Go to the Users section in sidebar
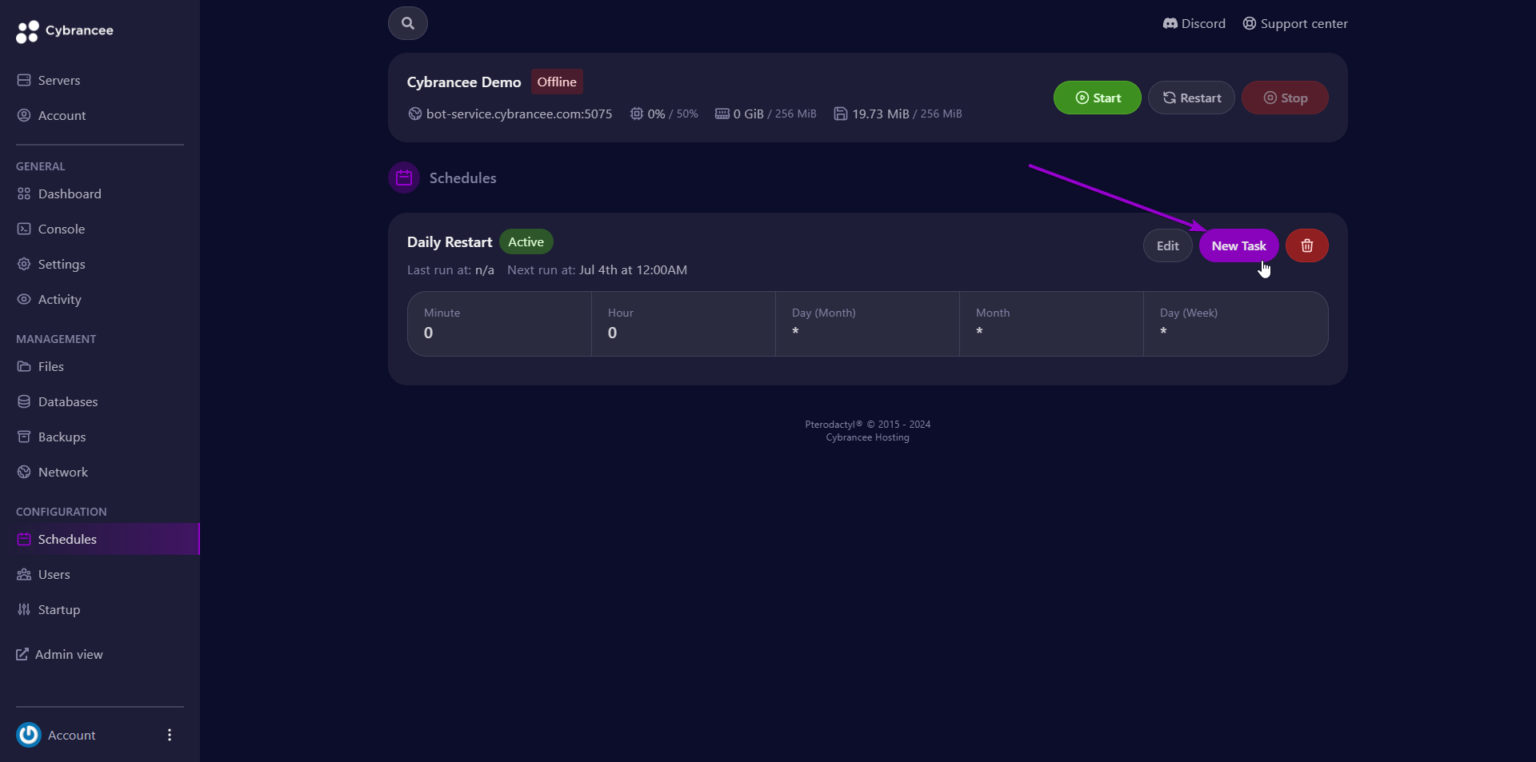 coord(55,574)
